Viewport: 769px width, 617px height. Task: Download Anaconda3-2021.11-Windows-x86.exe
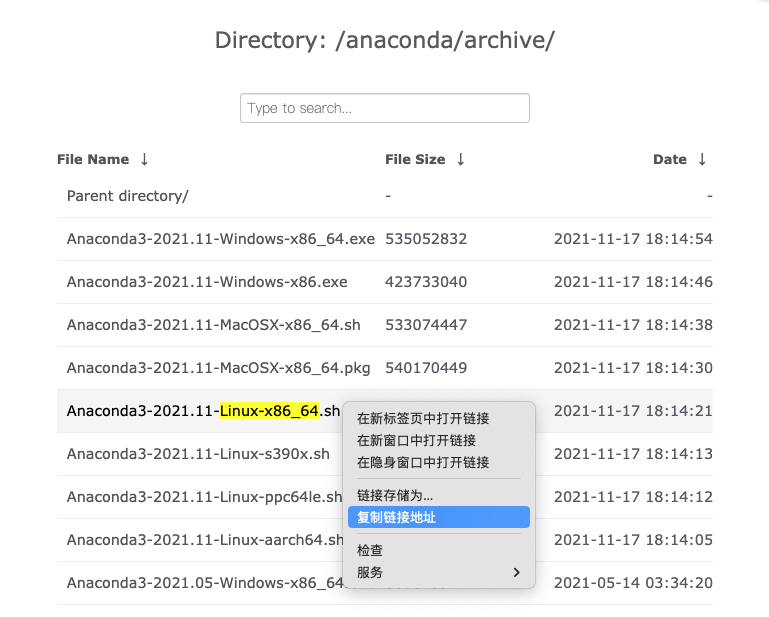(207, 282)
